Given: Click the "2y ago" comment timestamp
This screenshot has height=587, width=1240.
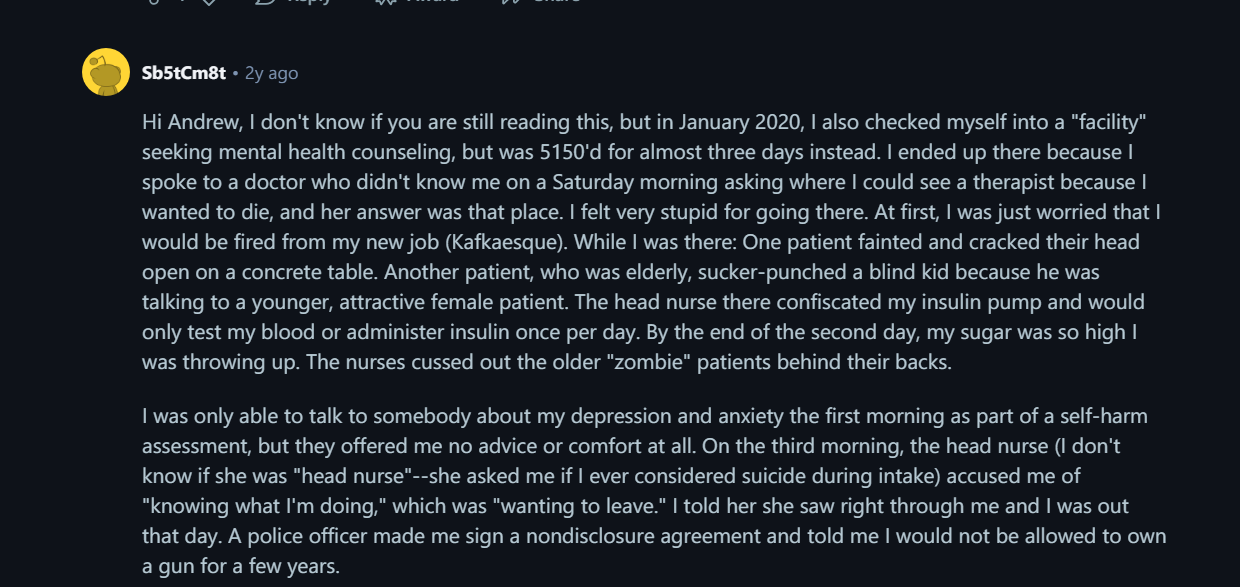Looking at the screenshot, I should [x=271, y=73].
